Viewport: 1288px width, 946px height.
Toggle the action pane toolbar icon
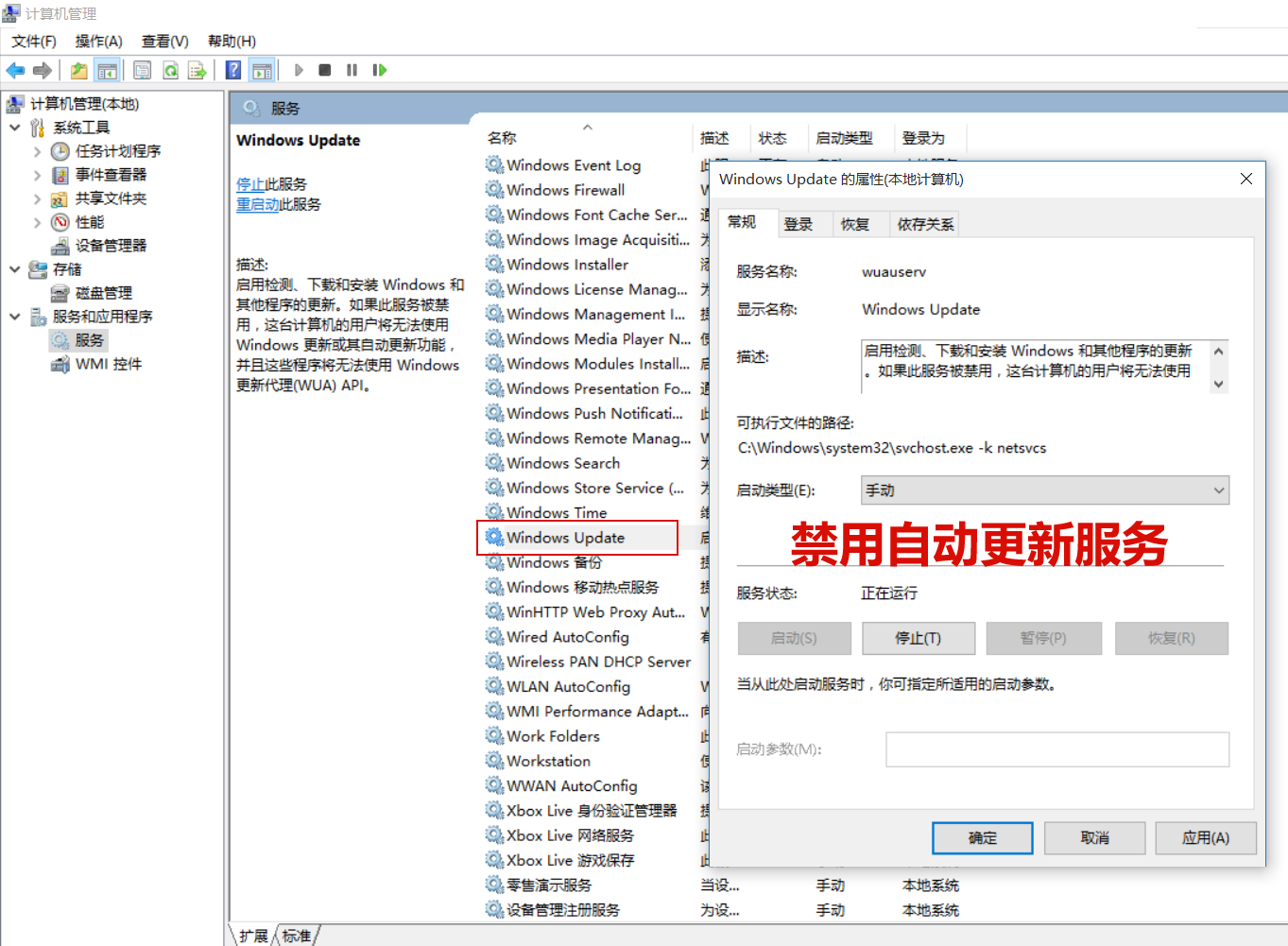pos(262,70)
